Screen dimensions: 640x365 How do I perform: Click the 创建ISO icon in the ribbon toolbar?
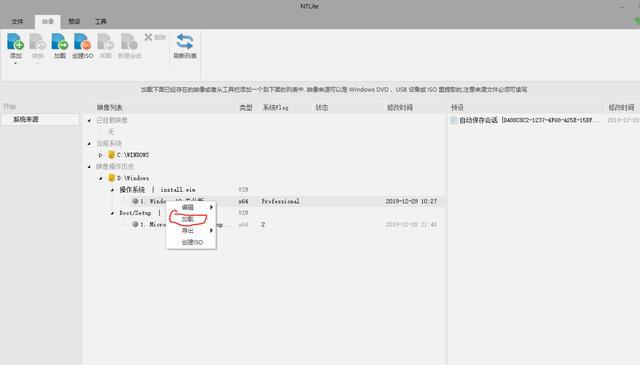(x=82, y=42)
